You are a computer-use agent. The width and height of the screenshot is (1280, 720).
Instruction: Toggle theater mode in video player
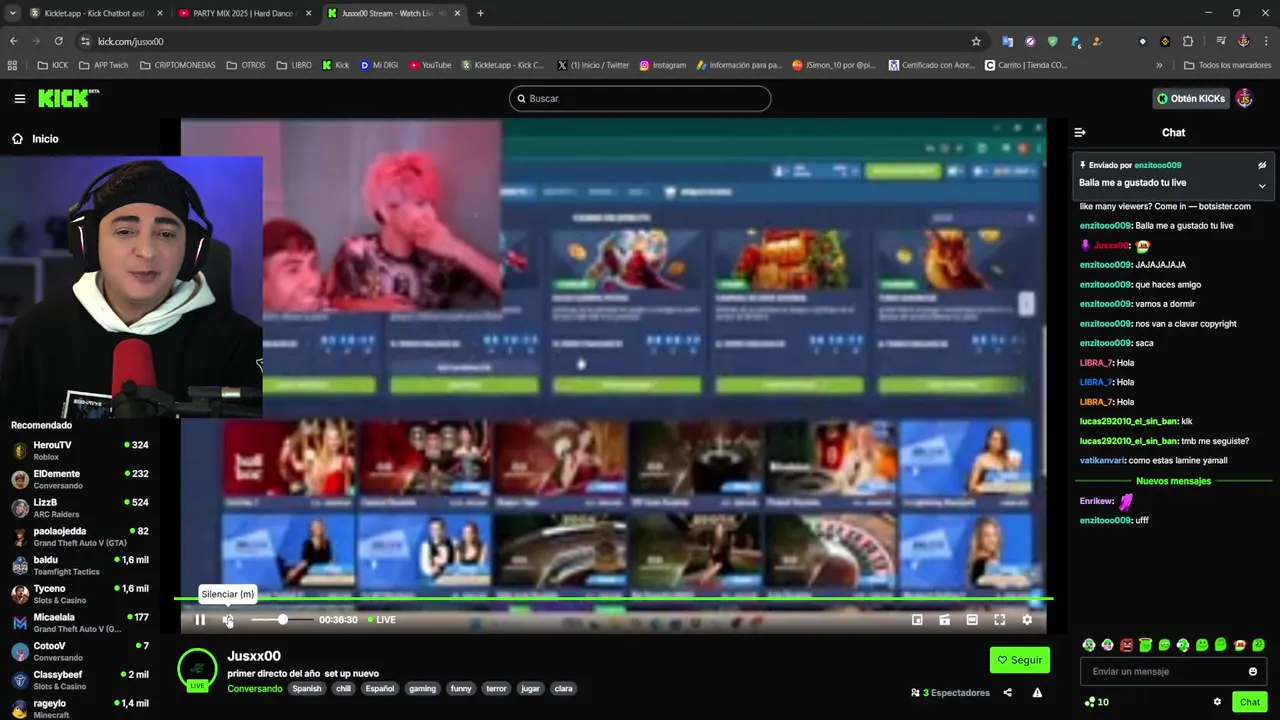coord(972,620)
